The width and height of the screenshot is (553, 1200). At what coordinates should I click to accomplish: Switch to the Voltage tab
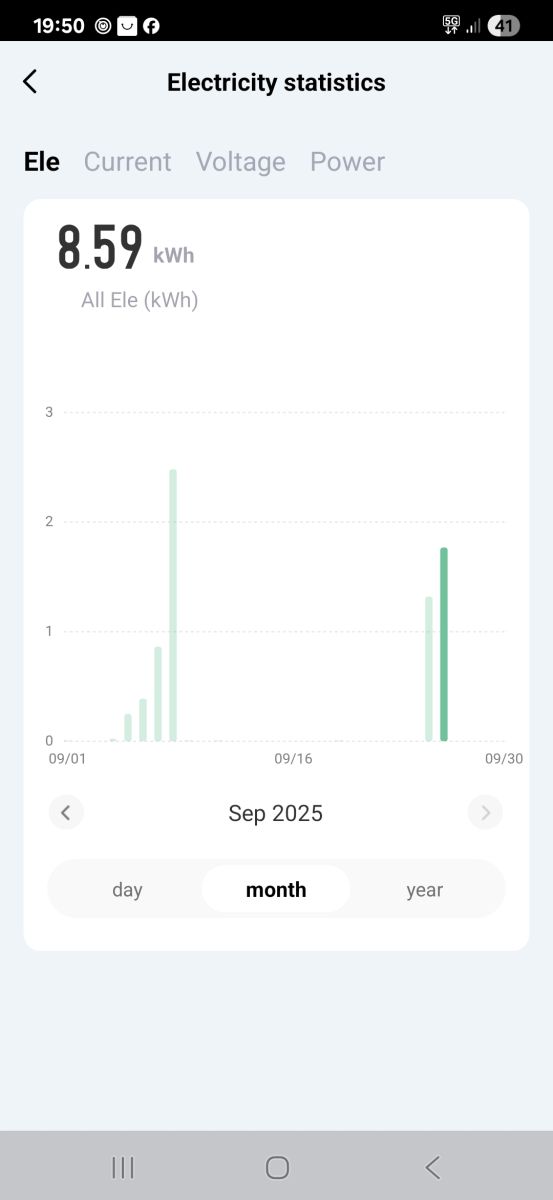pyautogui.click(x=240, y=162)
